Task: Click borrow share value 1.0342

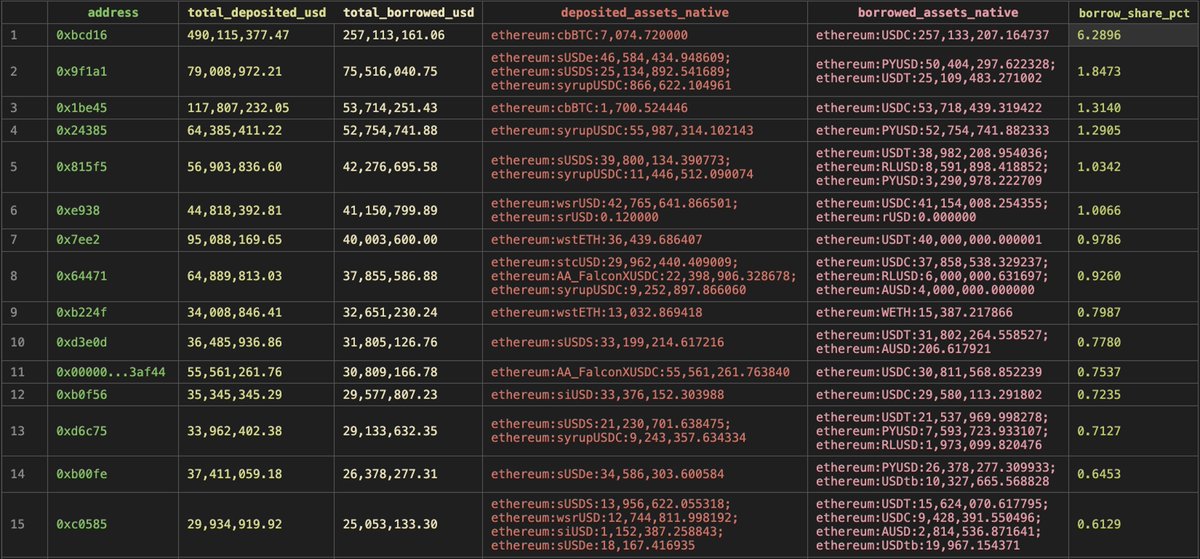Action: (x=1098, y=166)
